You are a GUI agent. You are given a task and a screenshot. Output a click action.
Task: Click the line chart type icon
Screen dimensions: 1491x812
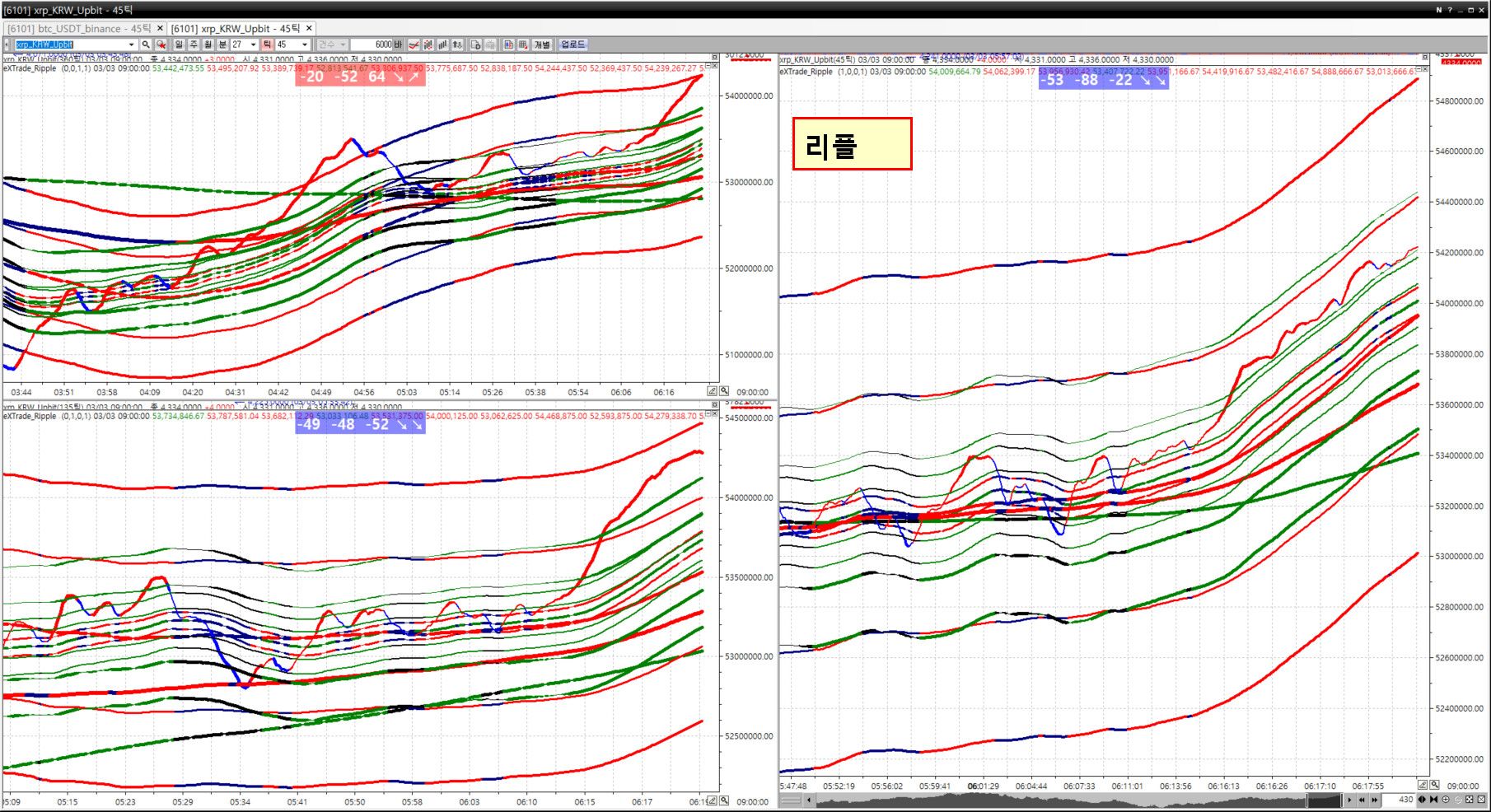point(414,44)
